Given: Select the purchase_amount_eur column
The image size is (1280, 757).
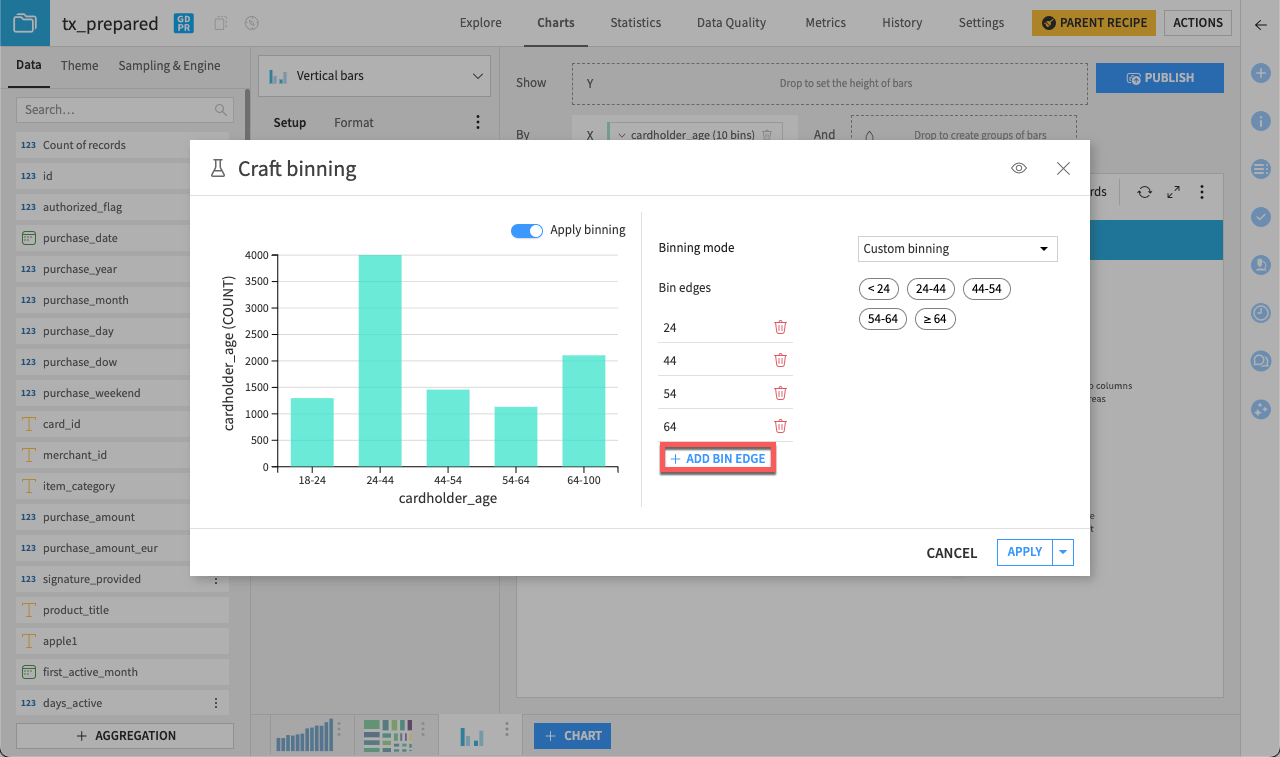Looking at the screenshot, I should (x=122, y=548).
